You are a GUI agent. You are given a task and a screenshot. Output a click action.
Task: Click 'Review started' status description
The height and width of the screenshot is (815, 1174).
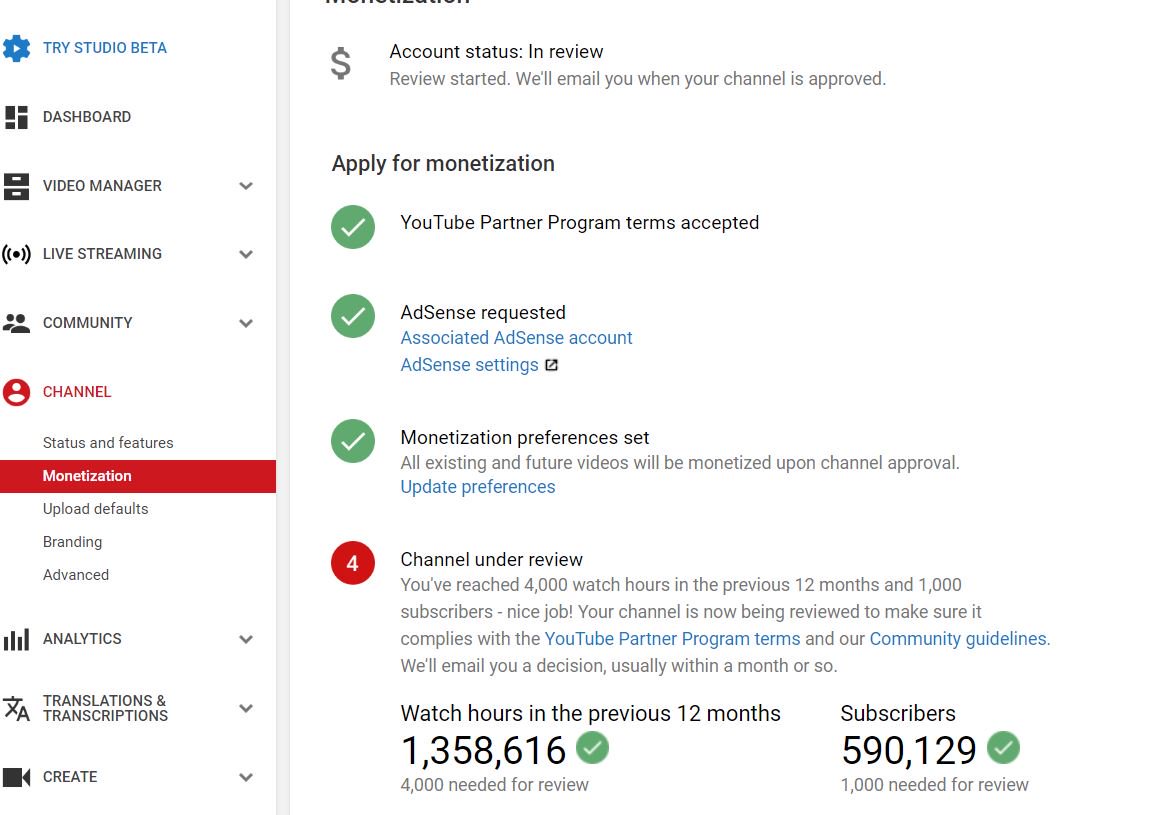pos(638,79)
